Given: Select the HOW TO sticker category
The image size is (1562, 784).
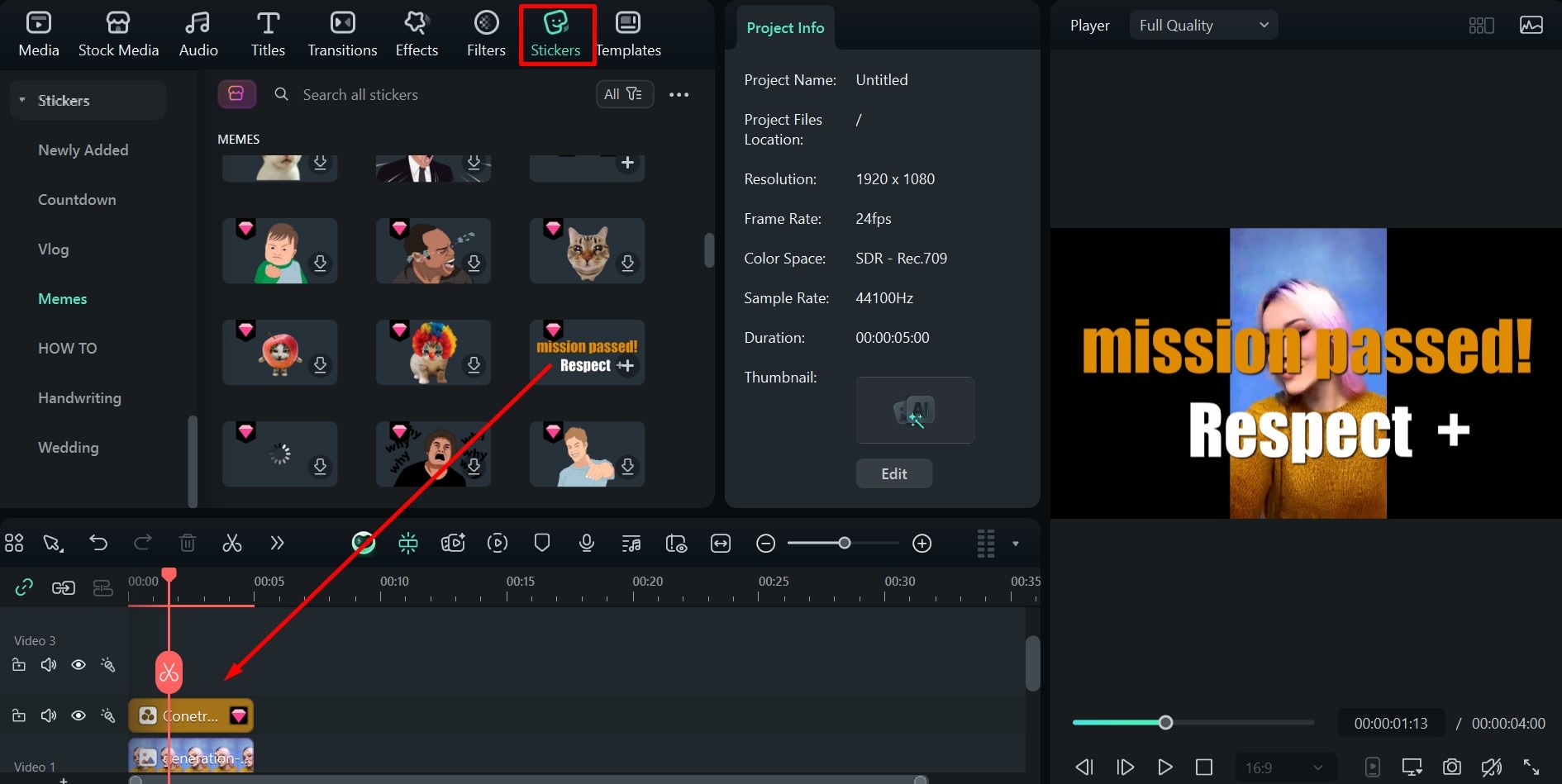Looking at the screenshot, I should (x=67, y=348).
